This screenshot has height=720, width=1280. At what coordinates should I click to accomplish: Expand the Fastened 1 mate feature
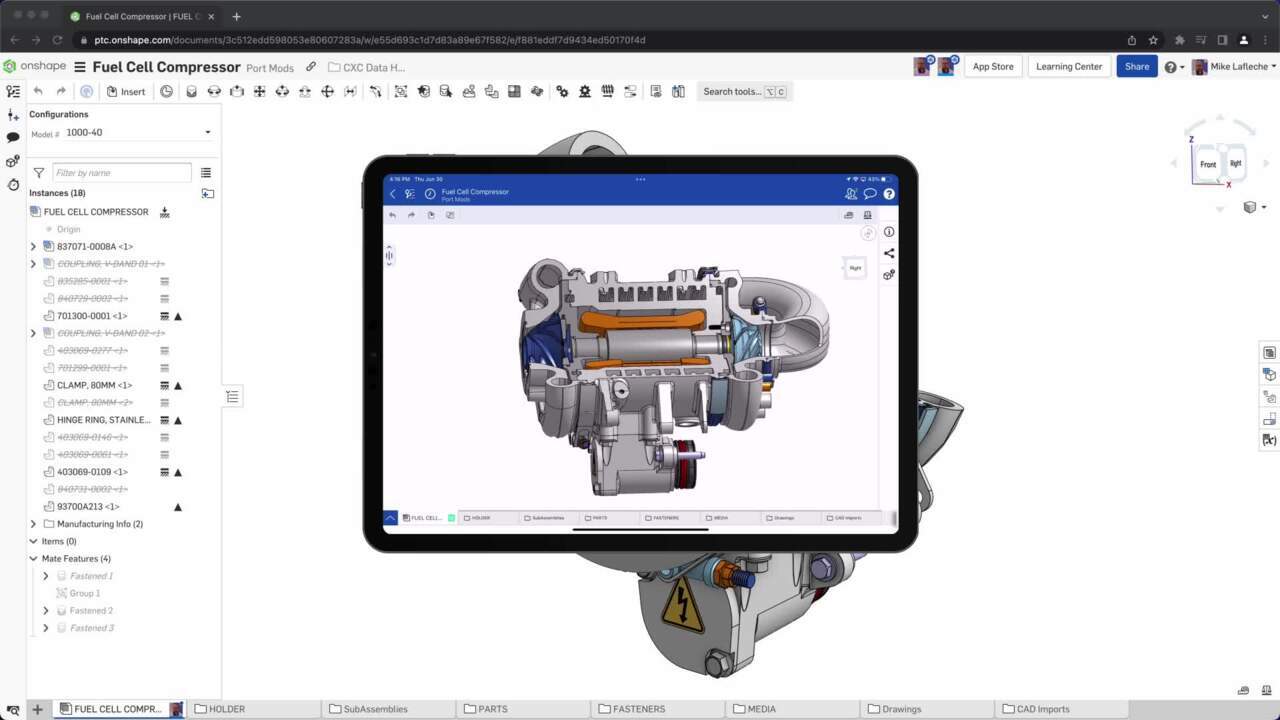(x=45, y=576)
